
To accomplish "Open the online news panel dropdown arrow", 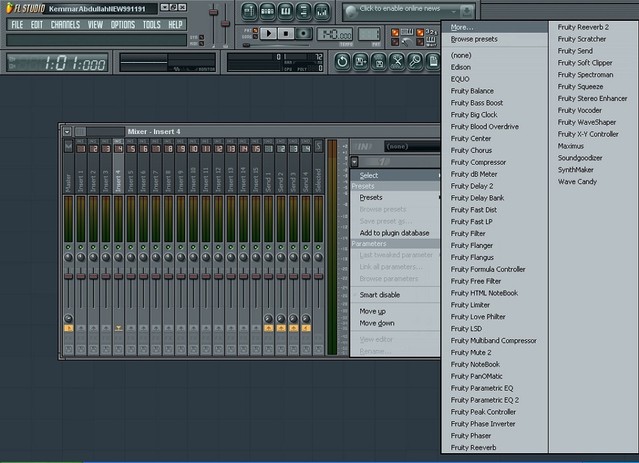I will [454, 11].
